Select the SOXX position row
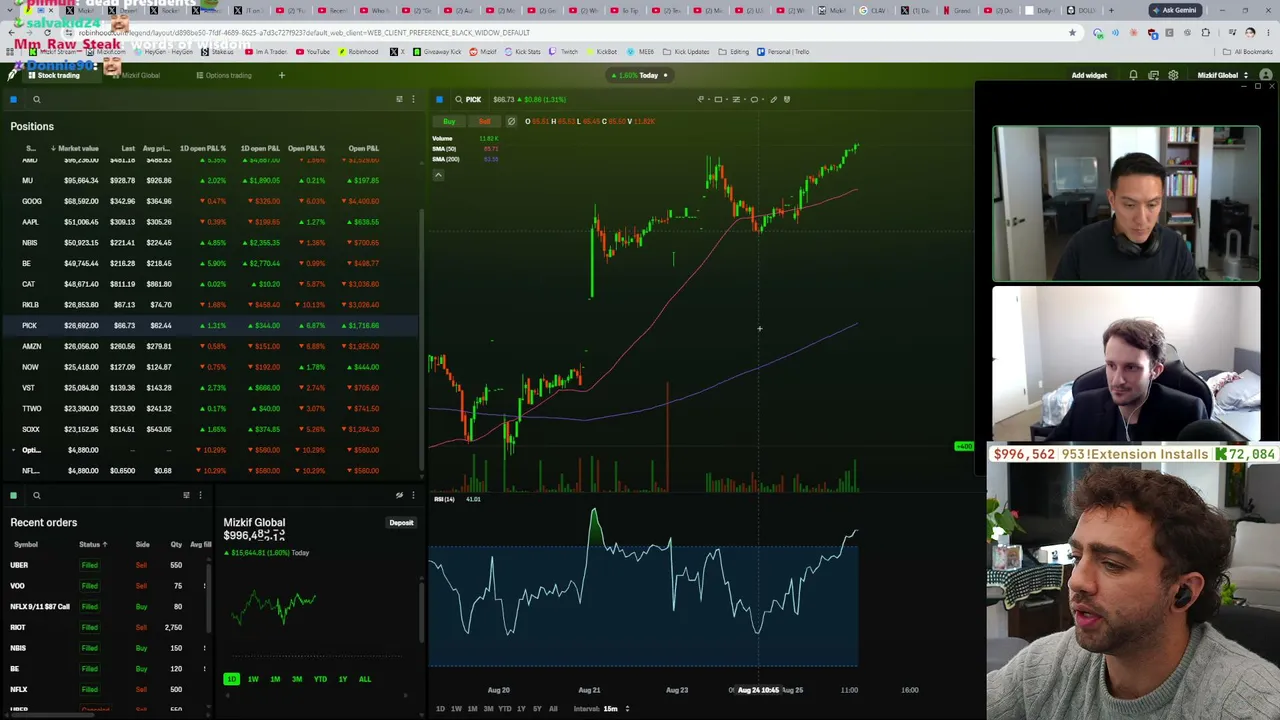 point(212,429)
